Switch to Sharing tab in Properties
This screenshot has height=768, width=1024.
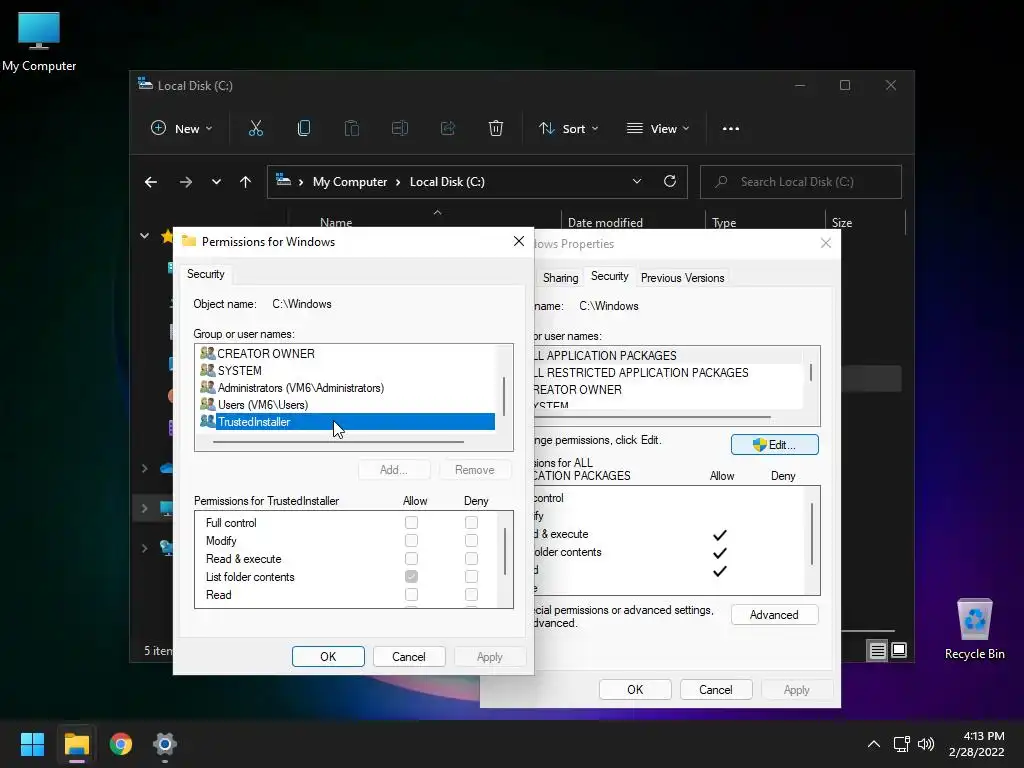click(x=560, y=278)
